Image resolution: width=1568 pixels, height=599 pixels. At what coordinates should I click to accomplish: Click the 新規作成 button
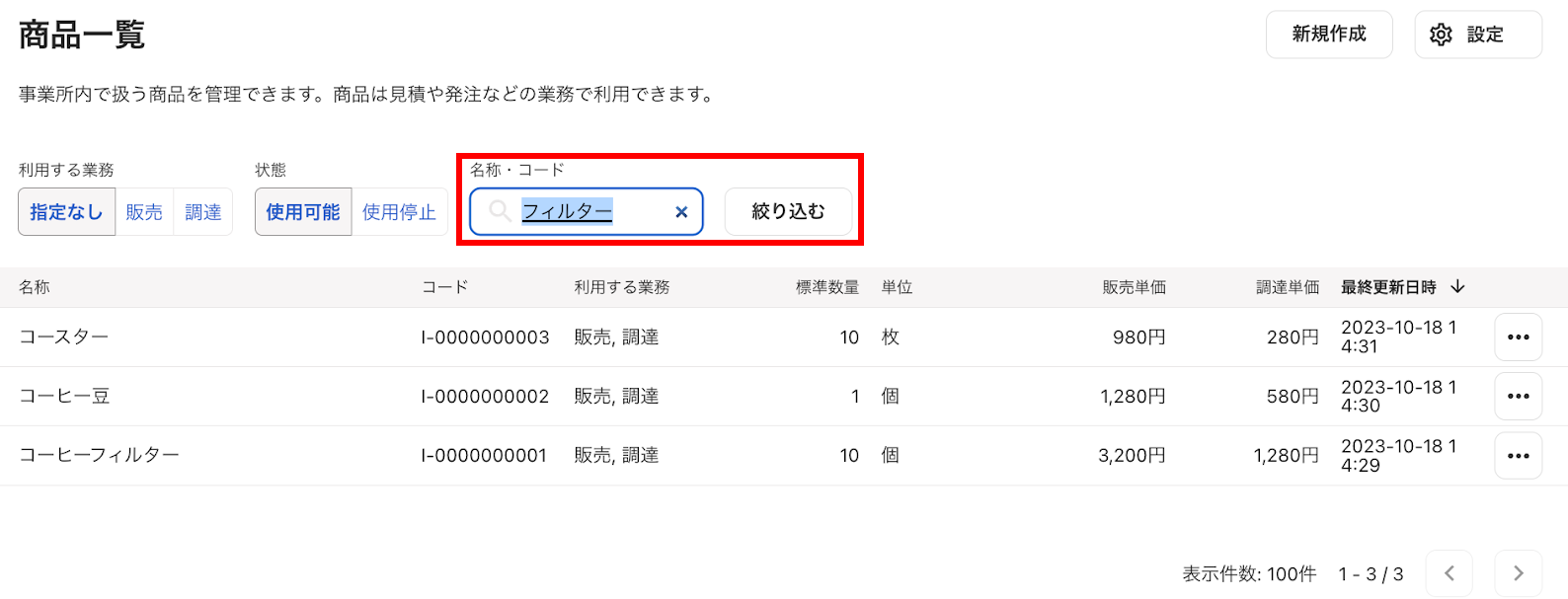click(x=1329, y=35)
